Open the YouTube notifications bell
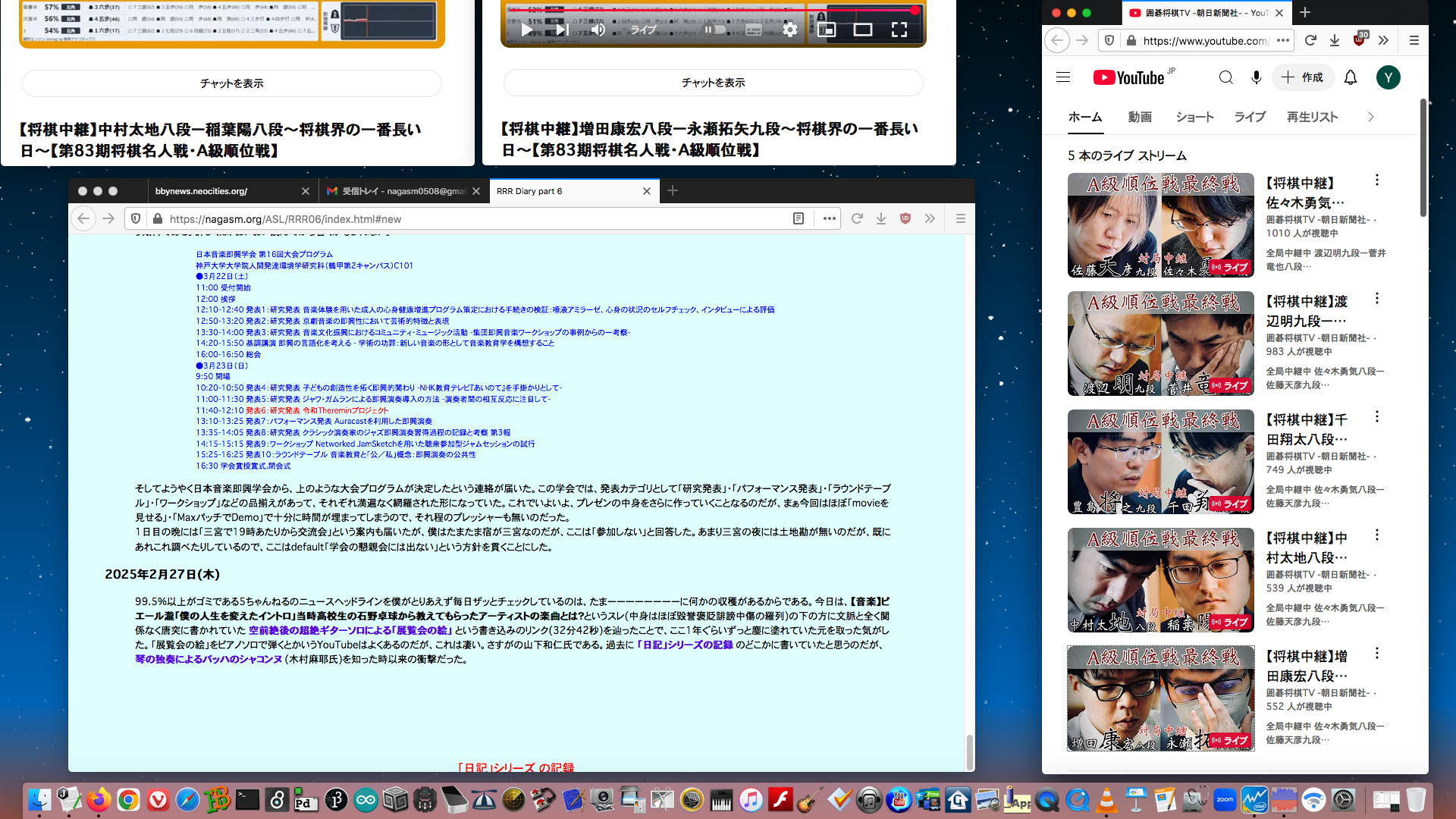 coord(1351,77)
